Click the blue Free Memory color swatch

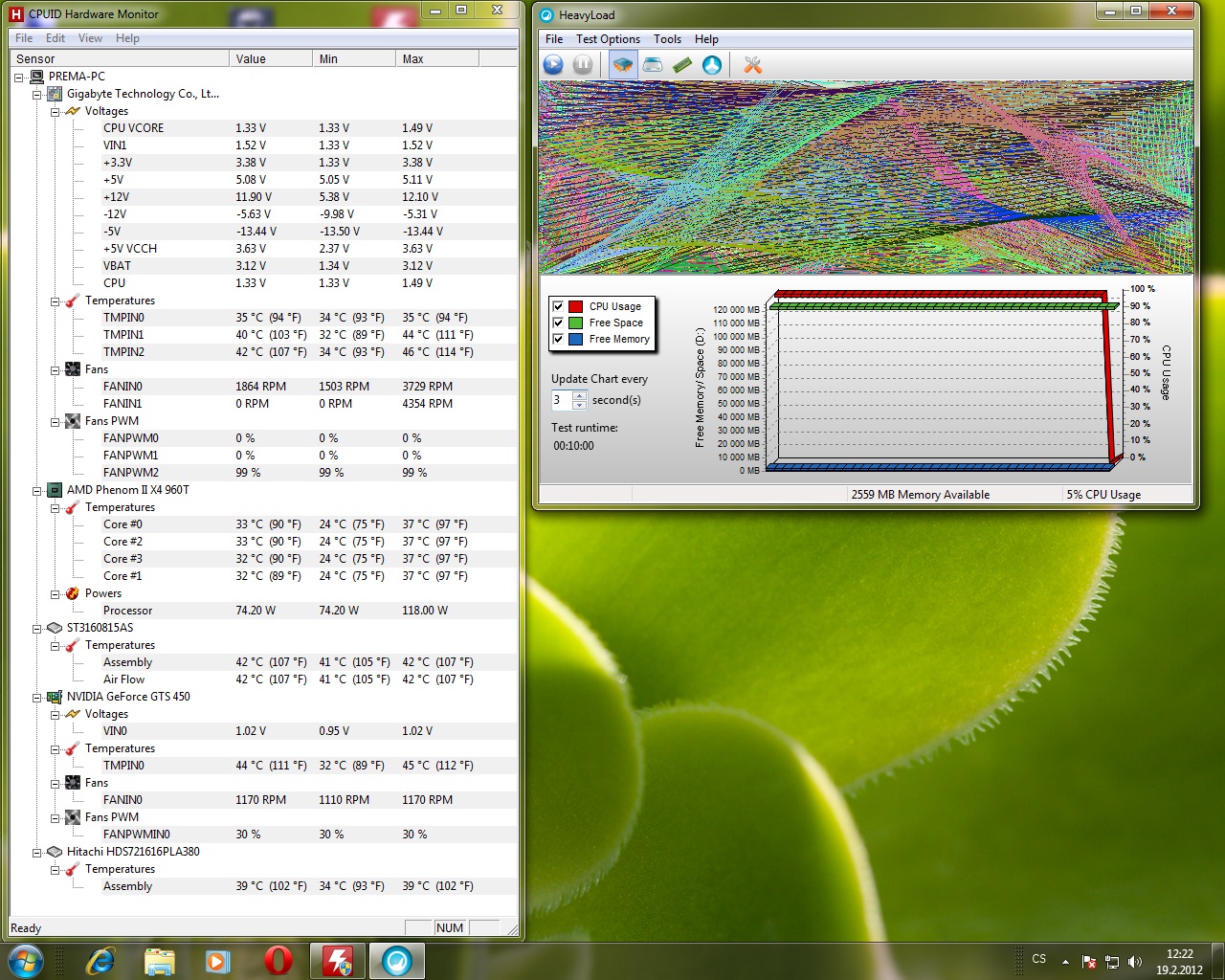tap(575, 339)
